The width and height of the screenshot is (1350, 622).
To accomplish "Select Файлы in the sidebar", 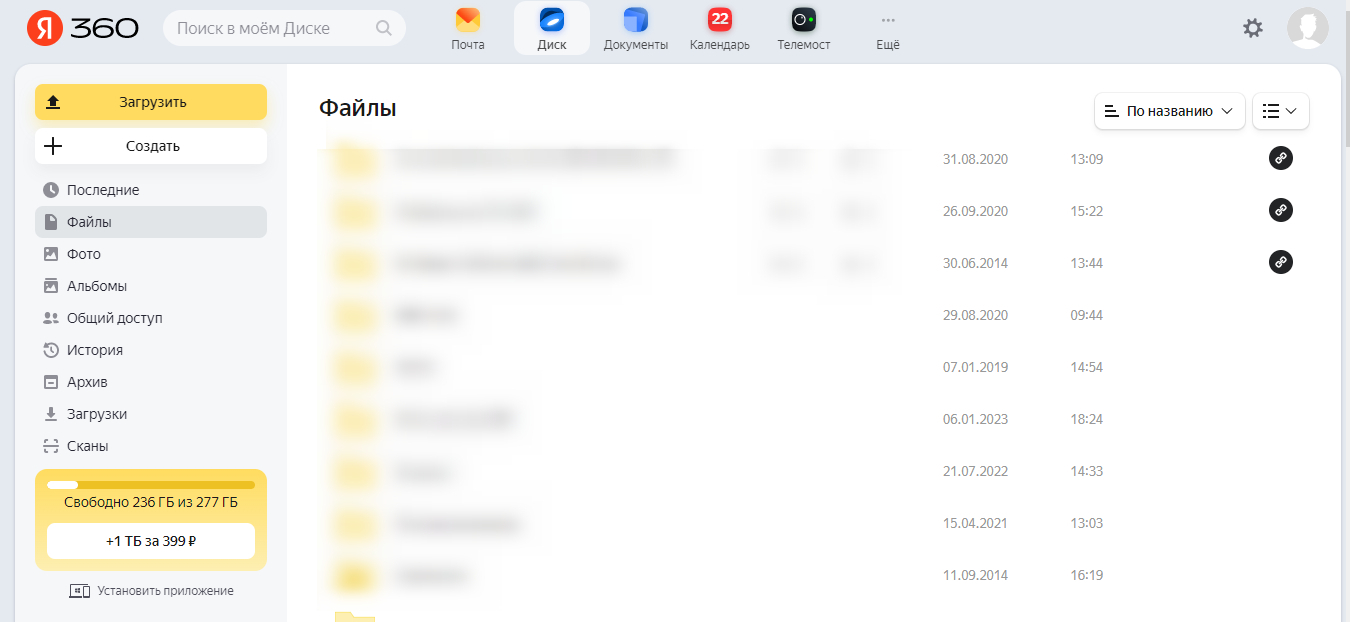I will (x=151, y=222).
